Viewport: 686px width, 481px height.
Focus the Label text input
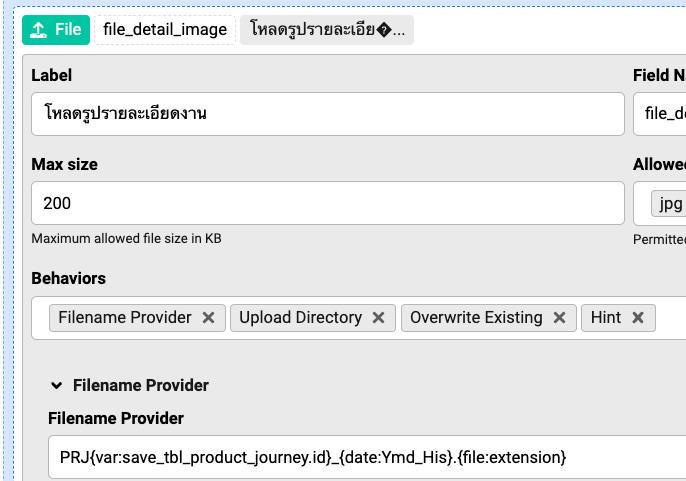click(x=328, y=114)
